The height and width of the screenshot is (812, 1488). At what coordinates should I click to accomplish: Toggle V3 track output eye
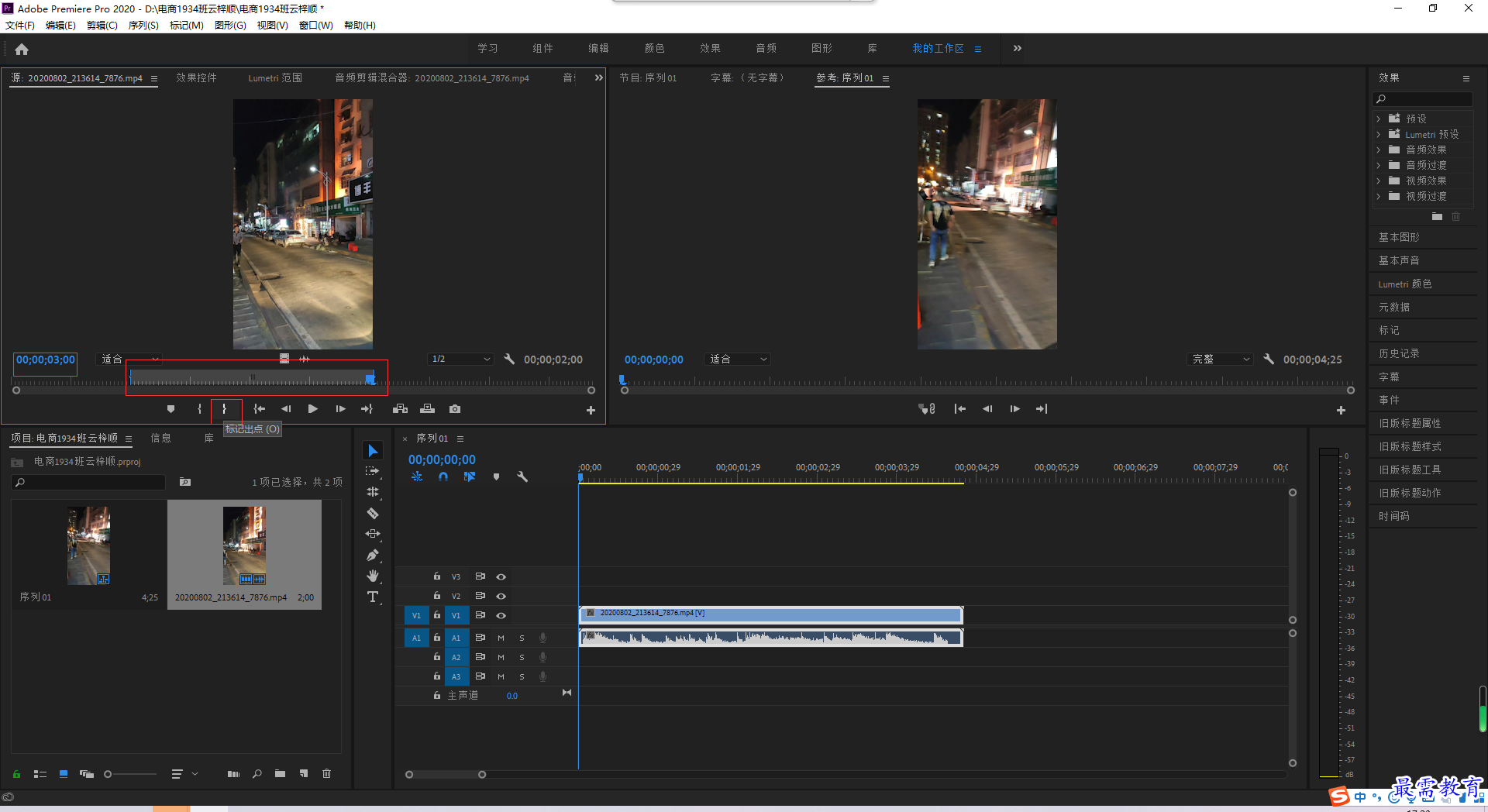pos(501,576)
